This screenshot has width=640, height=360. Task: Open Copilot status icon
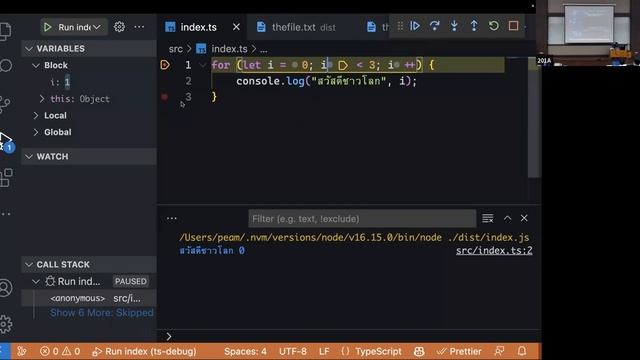[x=419, y=351]
